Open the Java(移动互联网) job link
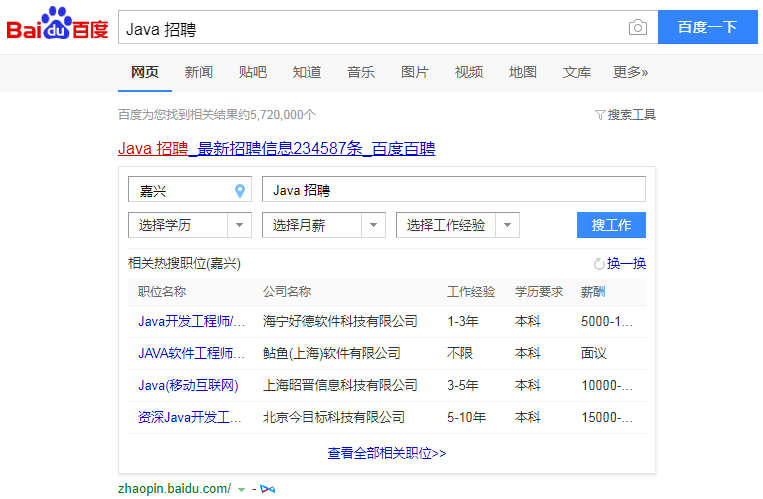 click(x=188, y=386)
